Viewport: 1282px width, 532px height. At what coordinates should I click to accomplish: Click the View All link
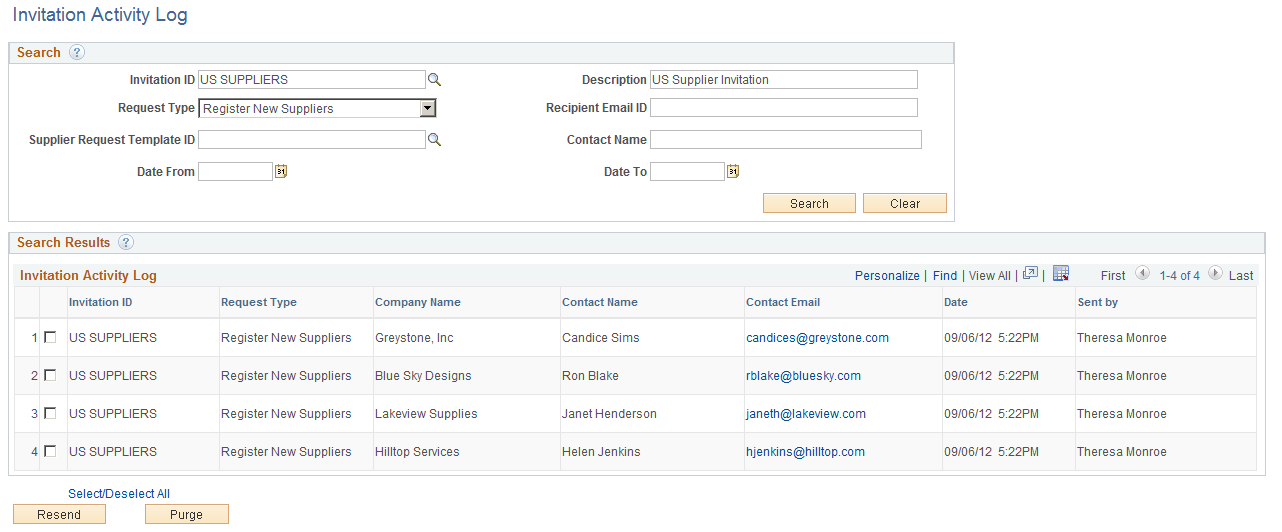pyautogui.click(x=990, y=276)
